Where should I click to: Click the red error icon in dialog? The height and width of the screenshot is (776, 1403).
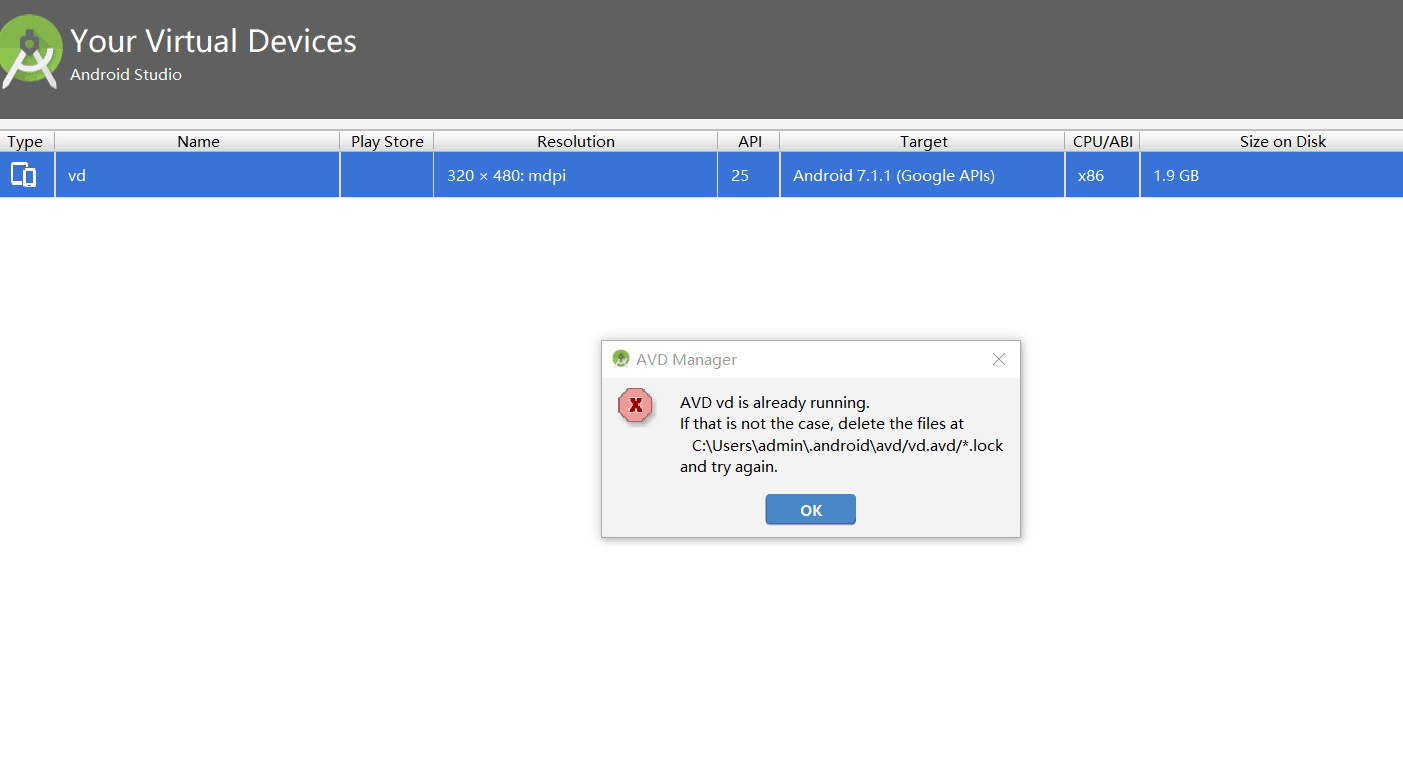click(635, 405)
